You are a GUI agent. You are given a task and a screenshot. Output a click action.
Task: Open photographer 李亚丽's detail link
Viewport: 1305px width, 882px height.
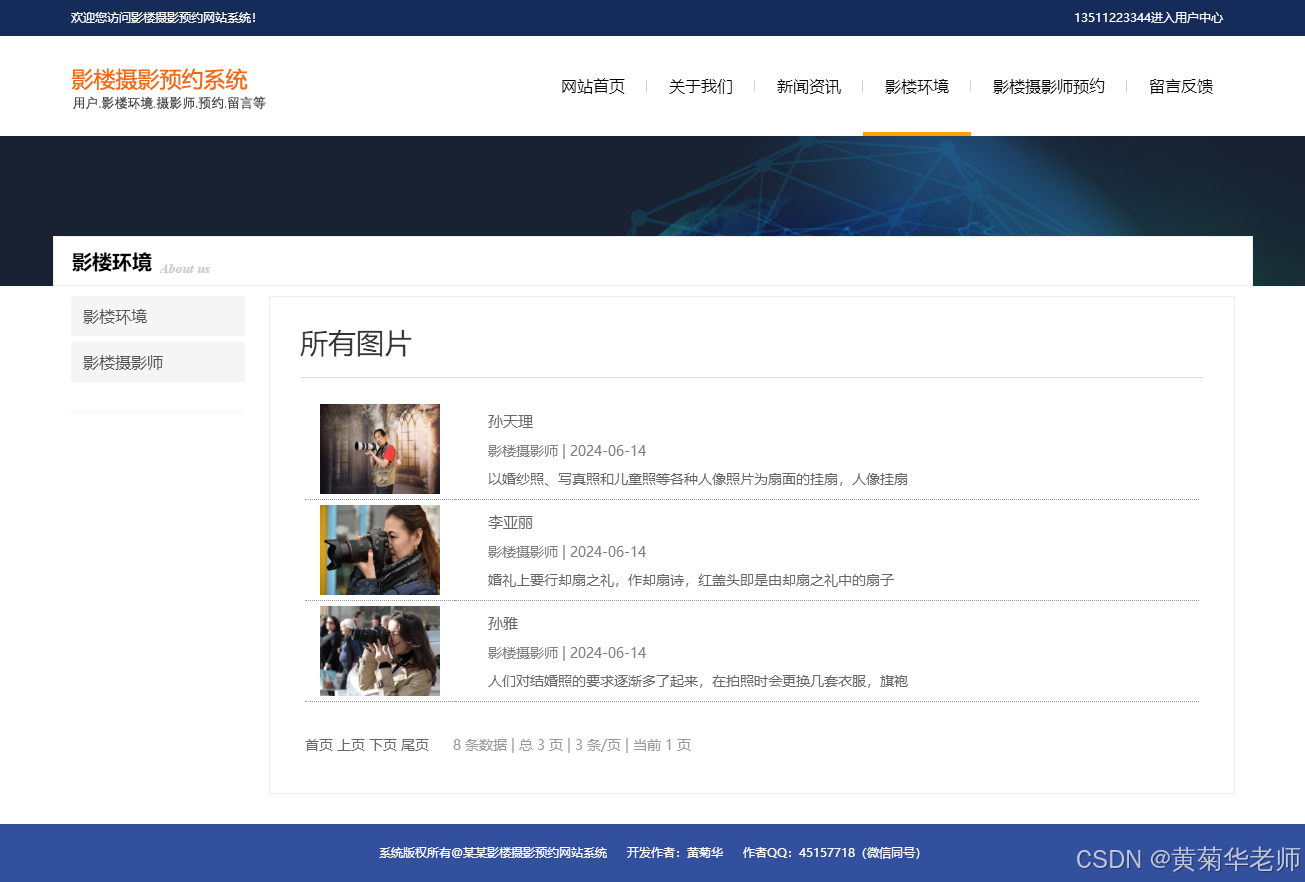(509, 522)
